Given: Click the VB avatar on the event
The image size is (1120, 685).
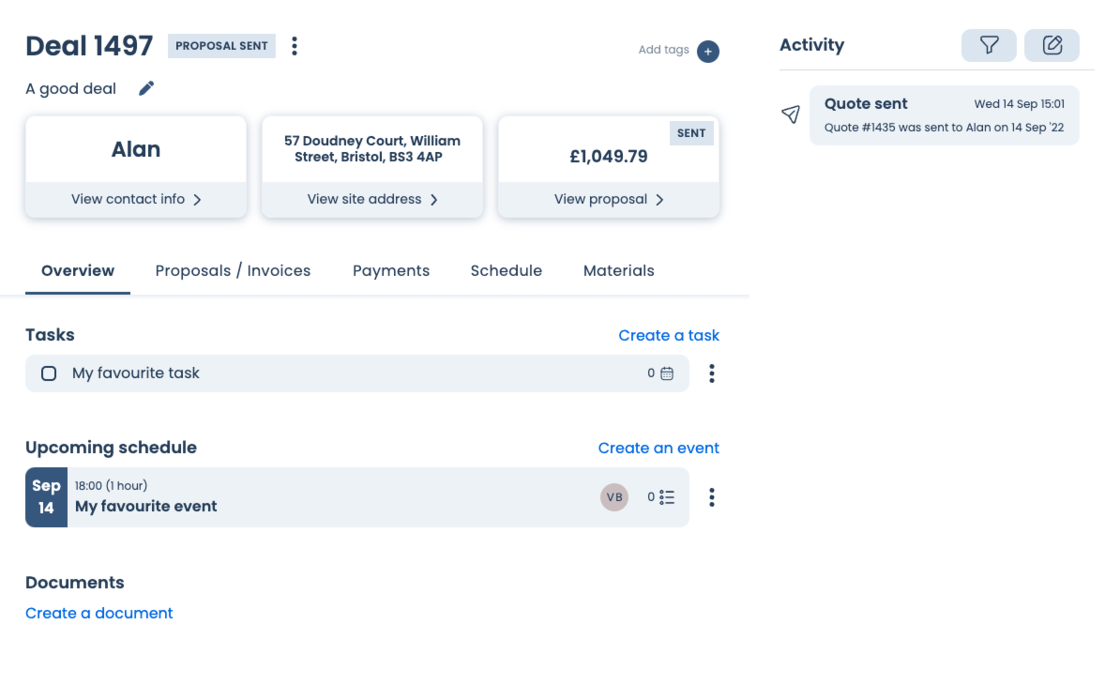Looking at the screenshot, I should tap(614, 497).
